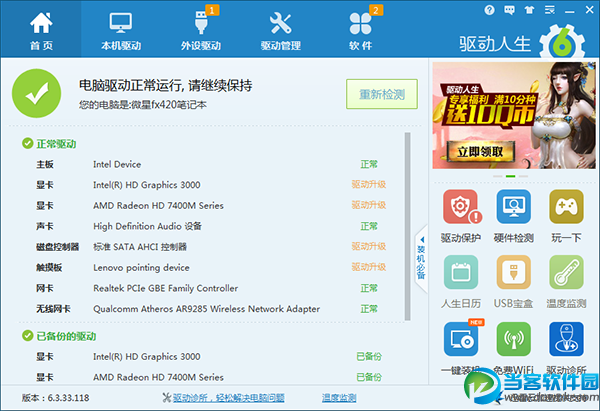
Task: Open 驱动诊所 troubleshooting link at bottom
Action: (x=228, y=398)
